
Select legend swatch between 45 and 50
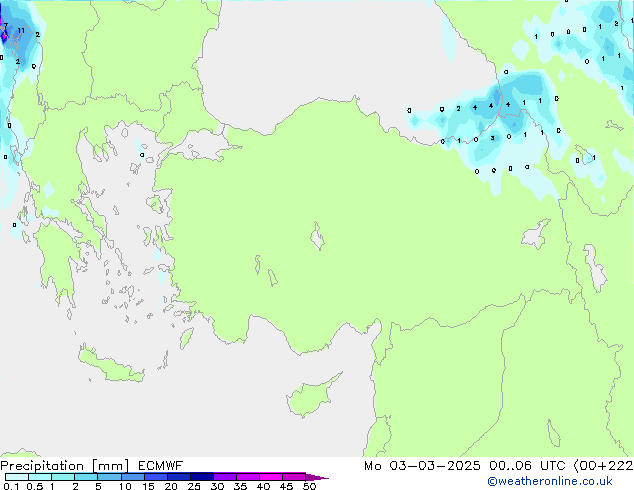pyautogui.click(x=294, y=477)
